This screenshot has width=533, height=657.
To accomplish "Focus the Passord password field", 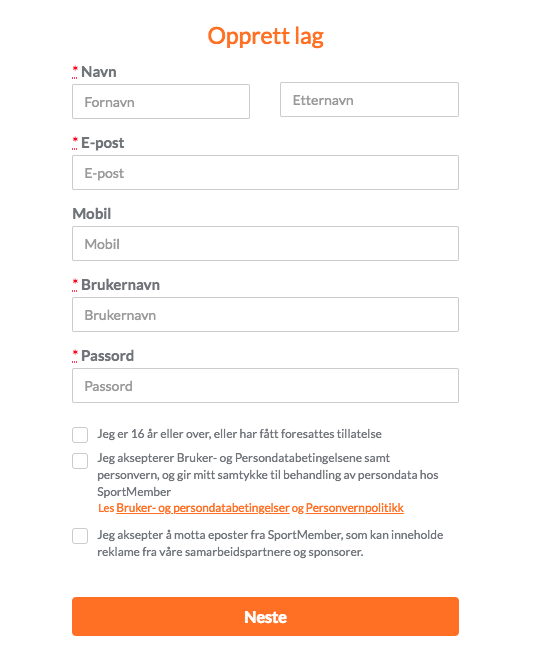I will pos(265,385).
